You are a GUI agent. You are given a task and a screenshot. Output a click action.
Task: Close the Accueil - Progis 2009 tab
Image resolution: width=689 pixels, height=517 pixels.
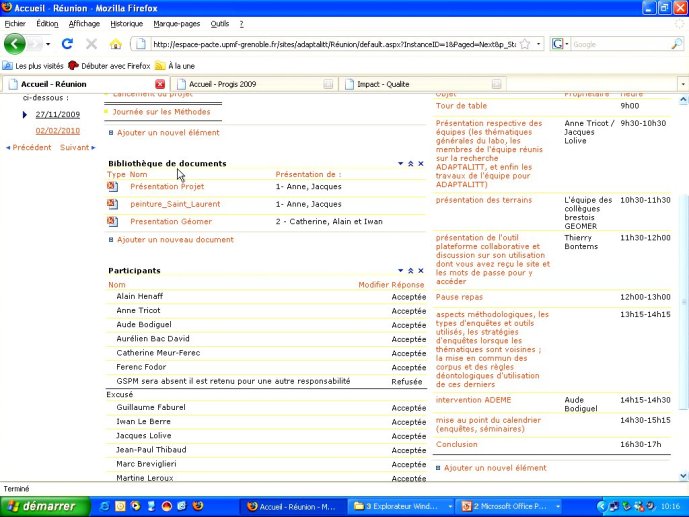pos(328,84)
